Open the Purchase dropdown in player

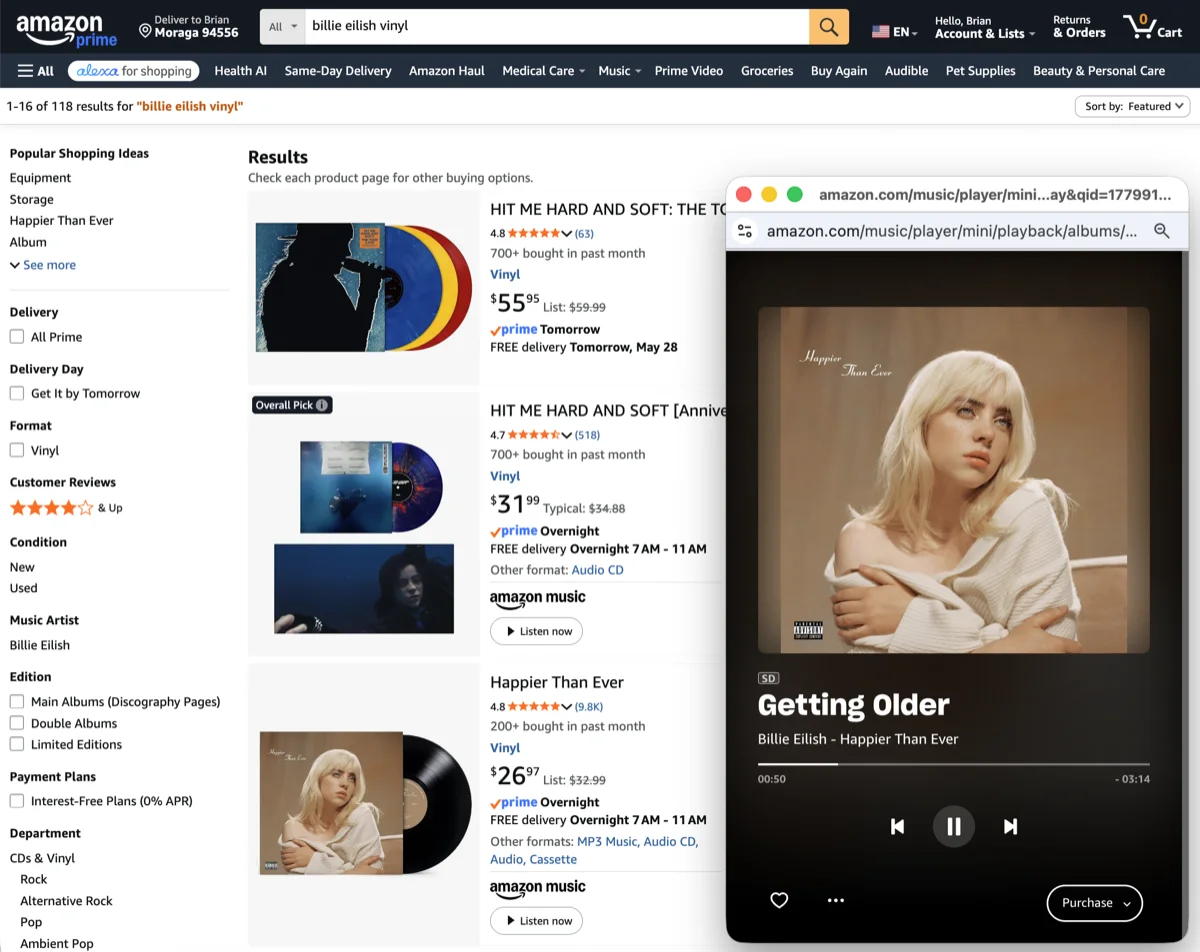[x=1094, y=903]
